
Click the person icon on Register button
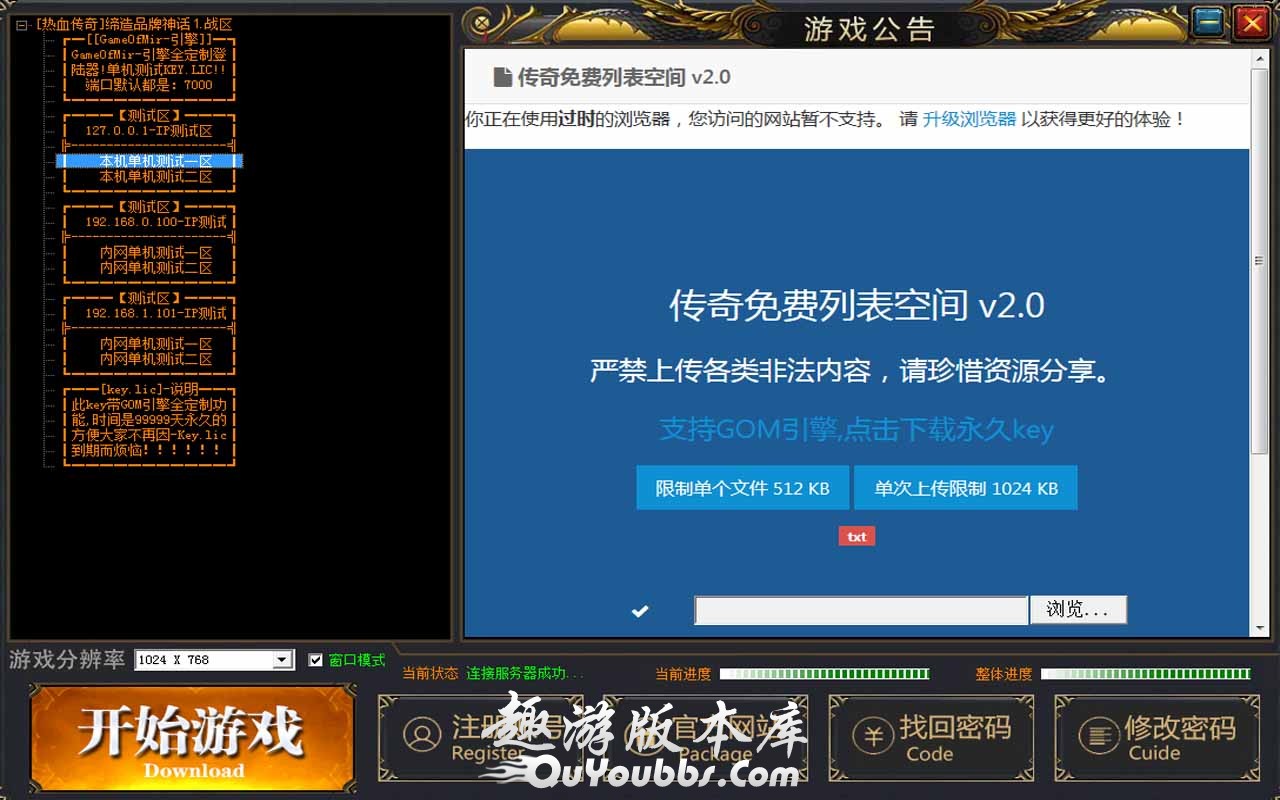click(x=422, y=735)
